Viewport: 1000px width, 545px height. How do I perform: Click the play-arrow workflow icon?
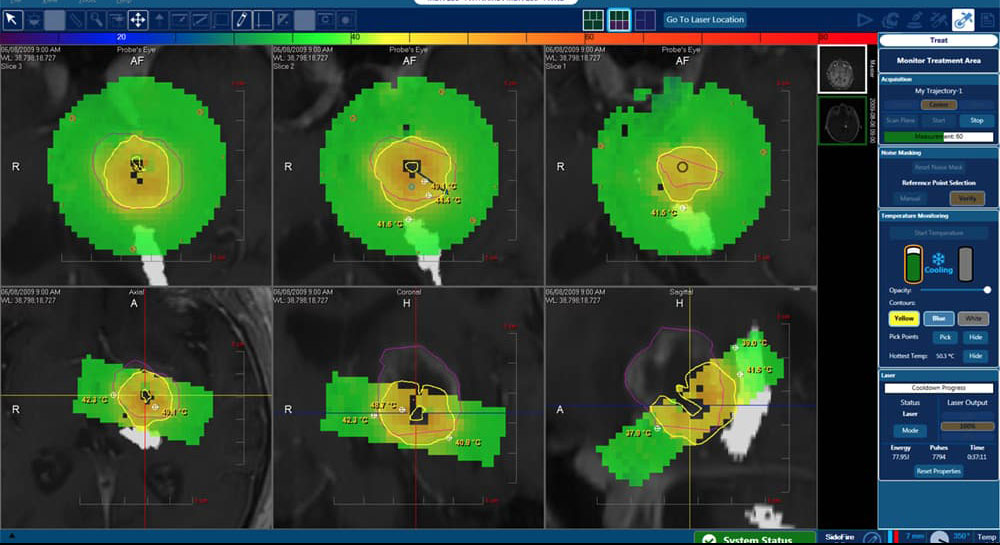865,20
